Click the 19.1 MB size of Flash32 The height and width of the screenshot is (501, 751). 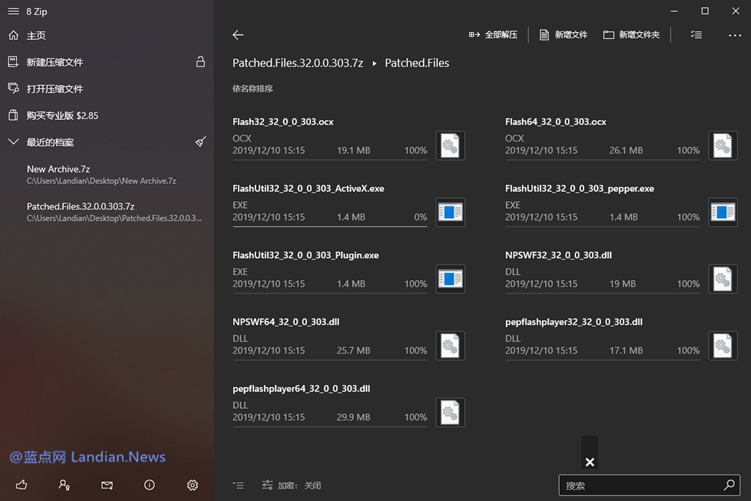(x=353, y=150)
